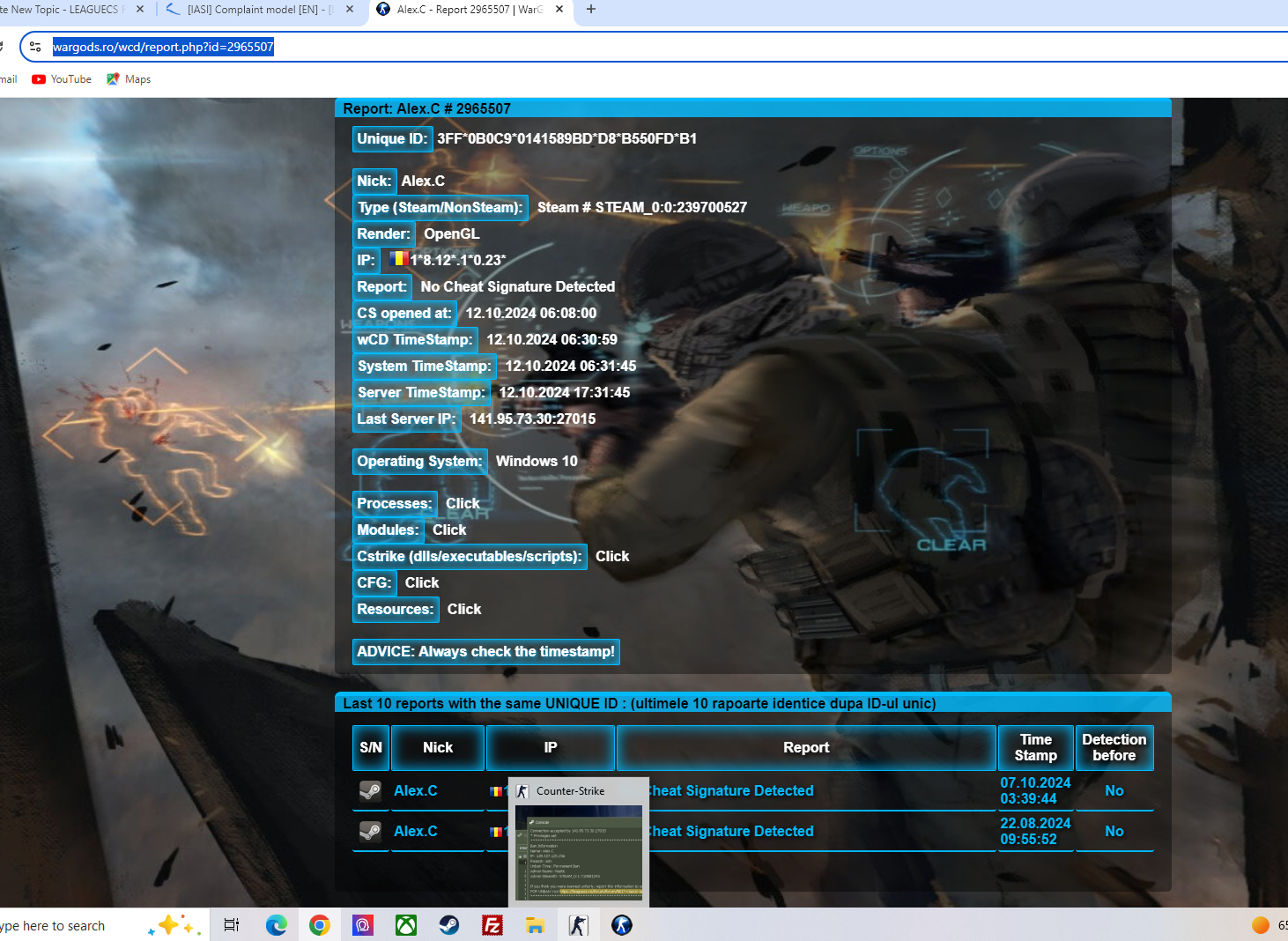Click the Detection before No in the 07.10.2024 row

click(x=1114, y=791)
